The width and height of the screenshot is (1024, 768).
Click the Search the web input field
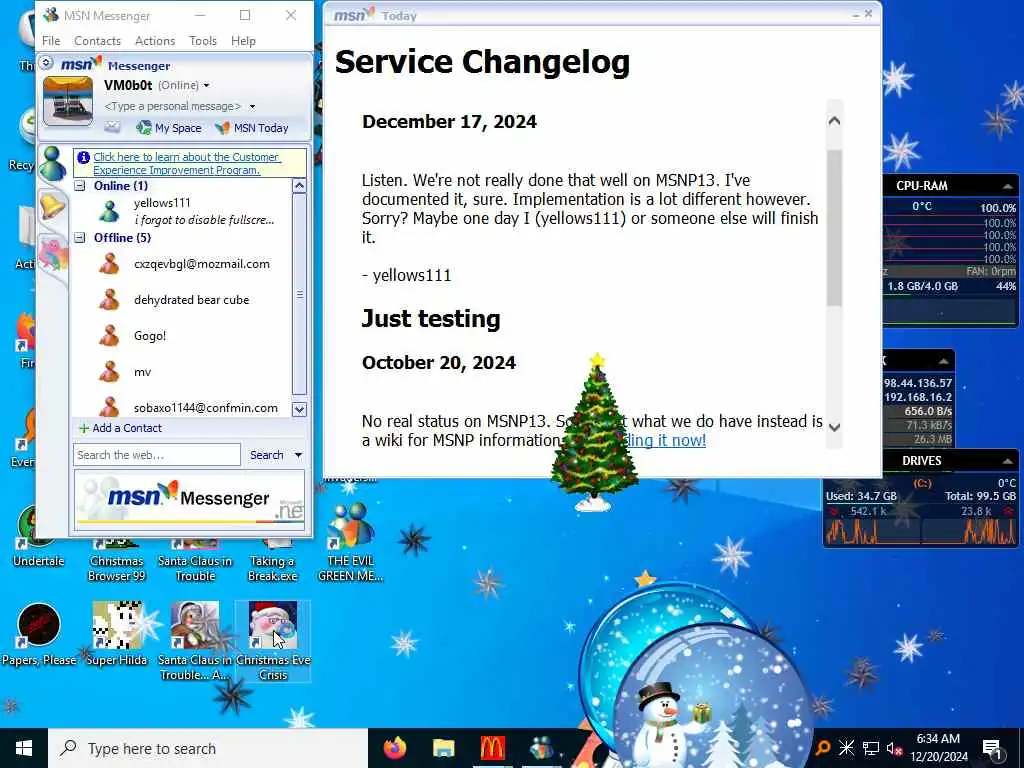click(x=157, y=455)
